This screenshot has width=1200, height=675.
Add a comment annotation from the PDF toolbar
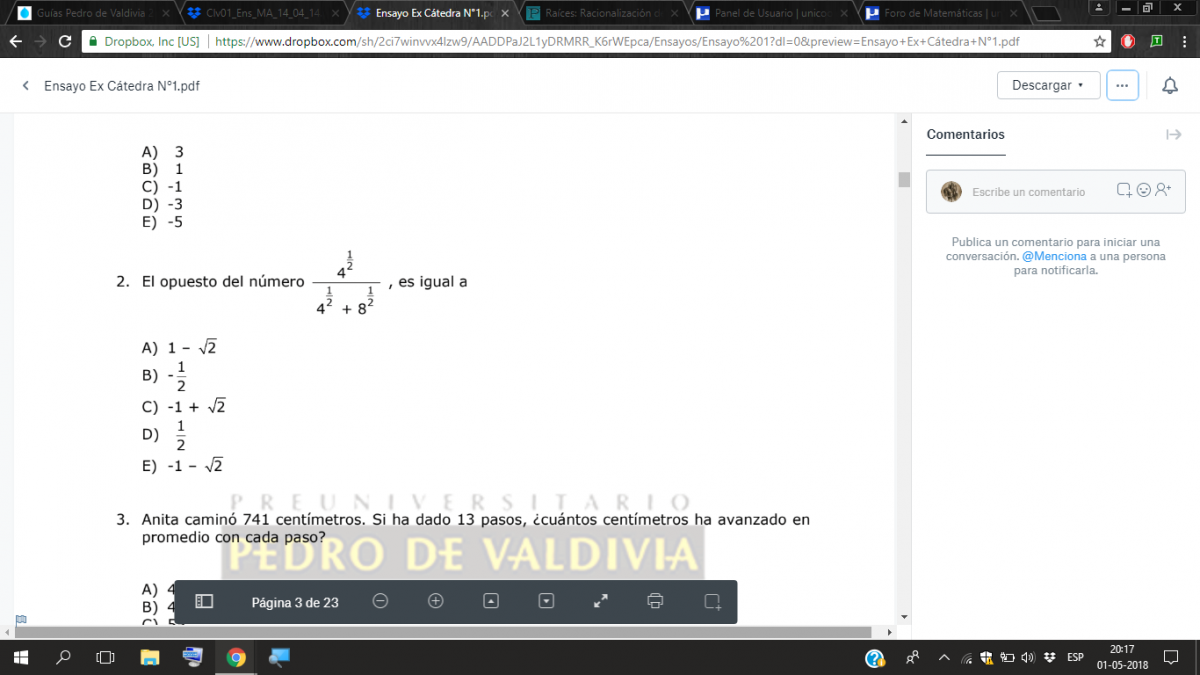click(712, 601)
